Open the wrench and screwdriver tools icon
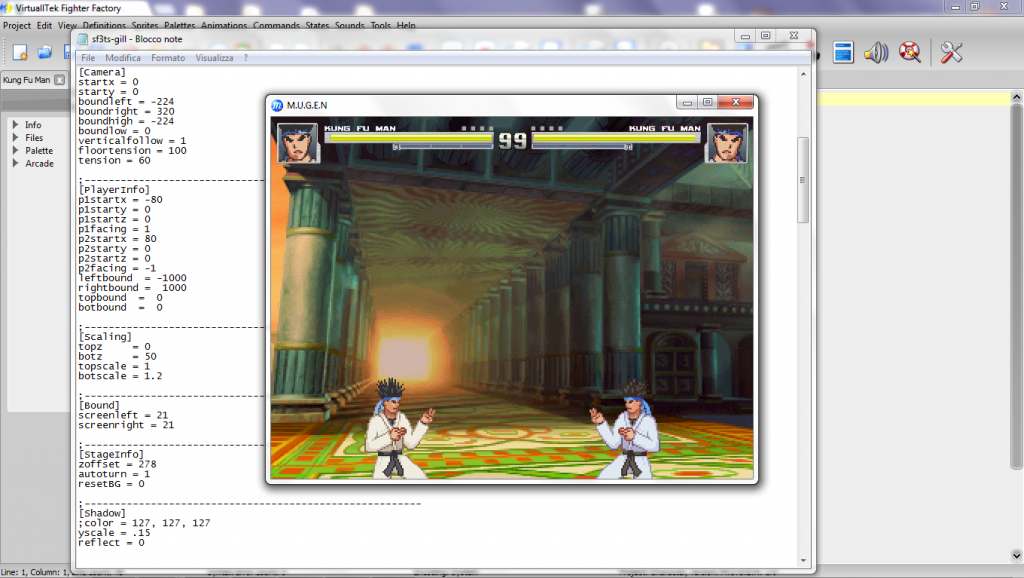 point(951,52)
